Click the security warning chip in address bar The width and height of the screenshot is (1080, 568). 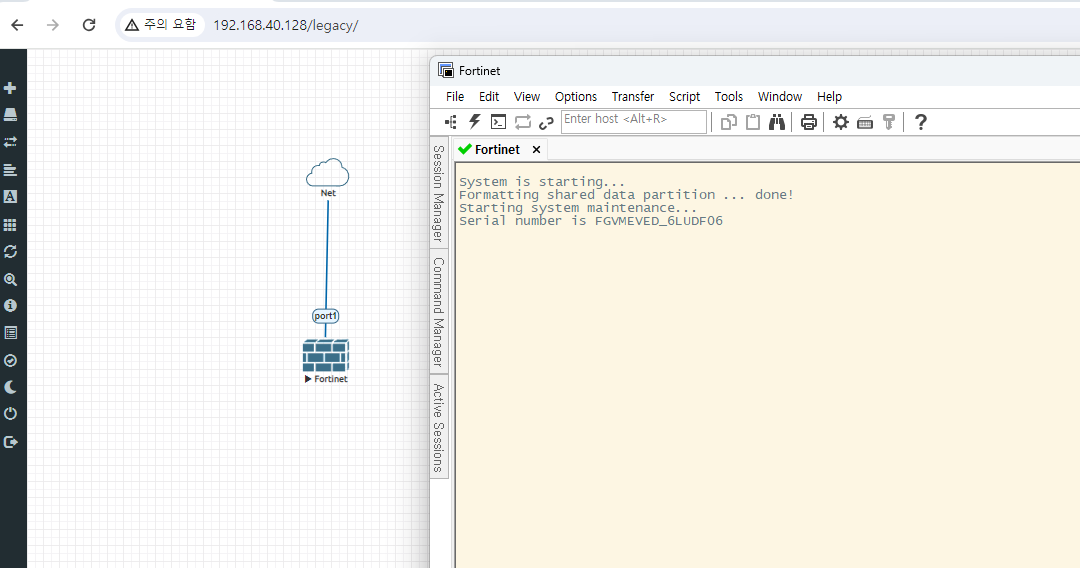pos(162,25)
